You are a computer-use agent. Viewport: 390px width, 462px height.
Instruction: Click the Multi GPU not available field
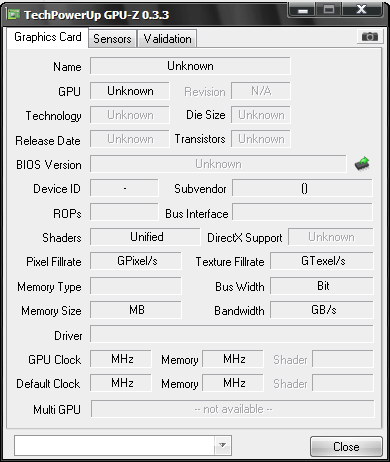(233, 409)
